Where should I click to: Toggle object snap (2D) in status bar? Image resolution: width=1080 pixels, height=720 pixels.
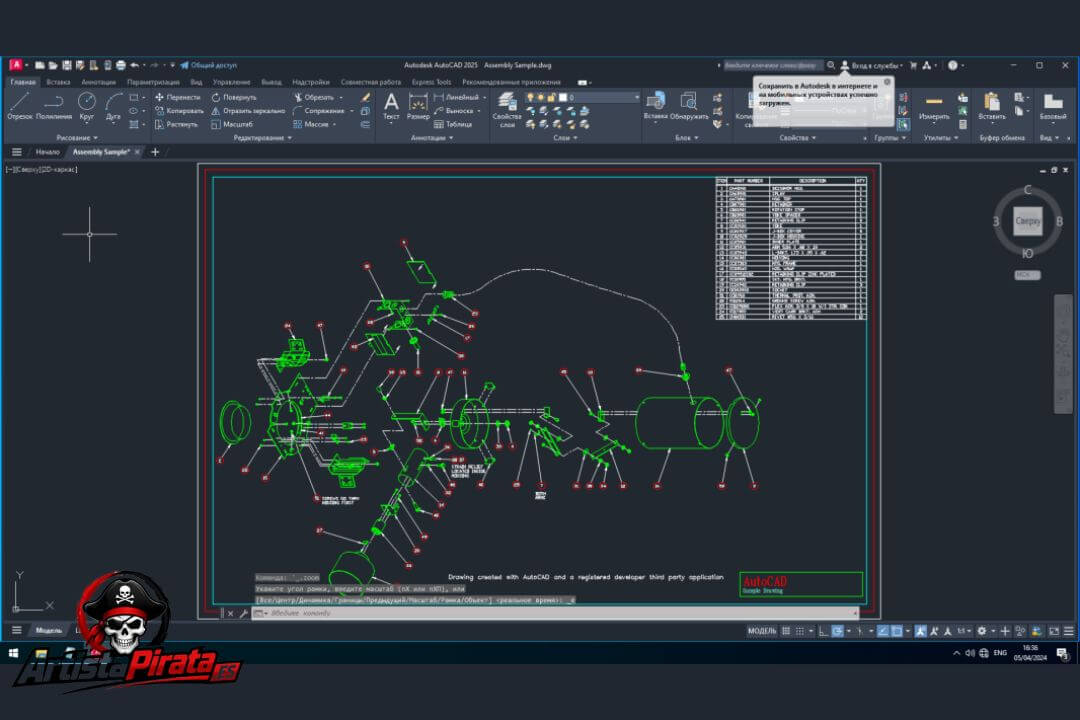(897, 630)
